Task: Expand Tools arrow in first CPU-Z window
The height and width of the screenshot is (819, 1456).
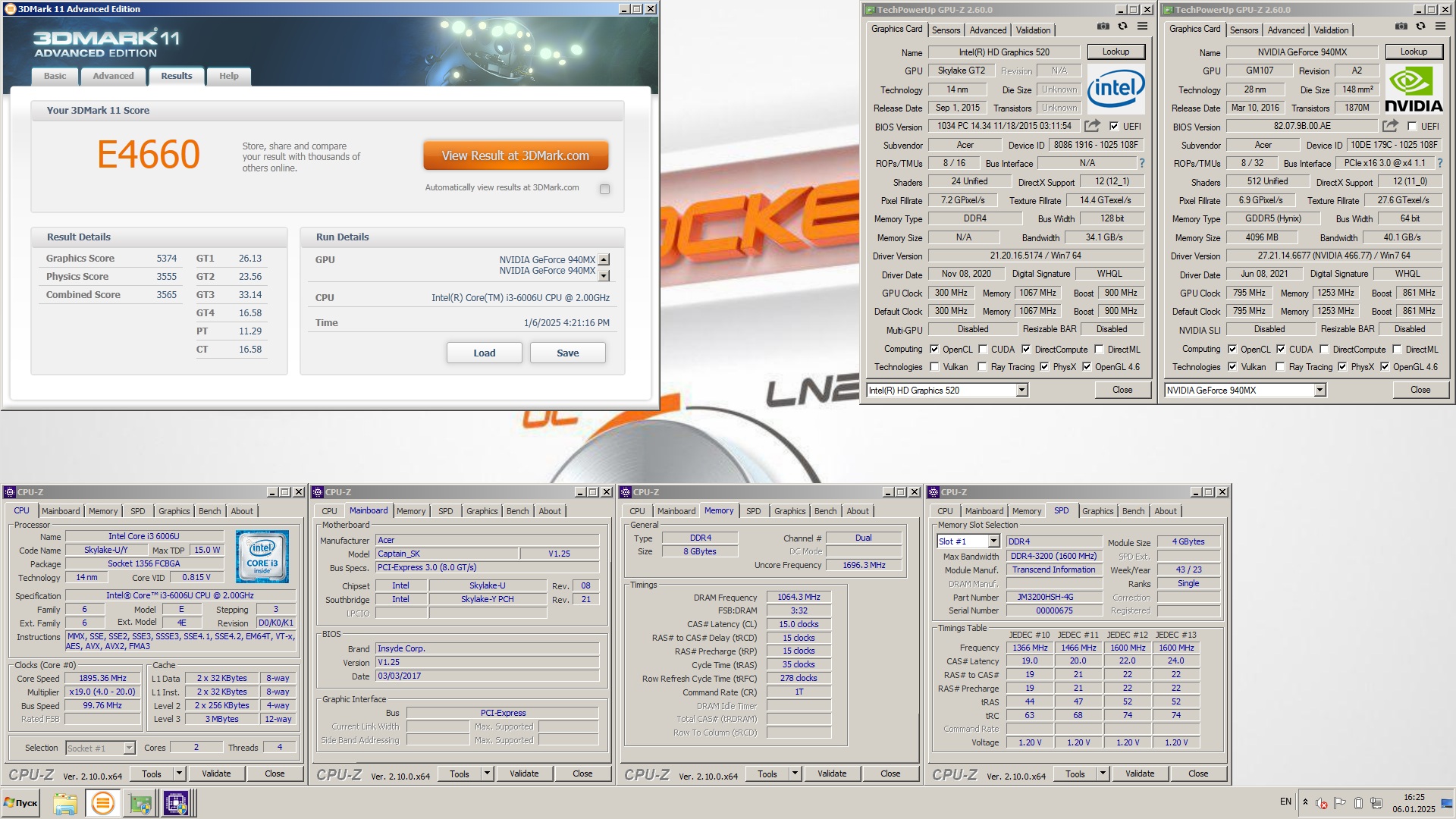Action: click(180, 773)
